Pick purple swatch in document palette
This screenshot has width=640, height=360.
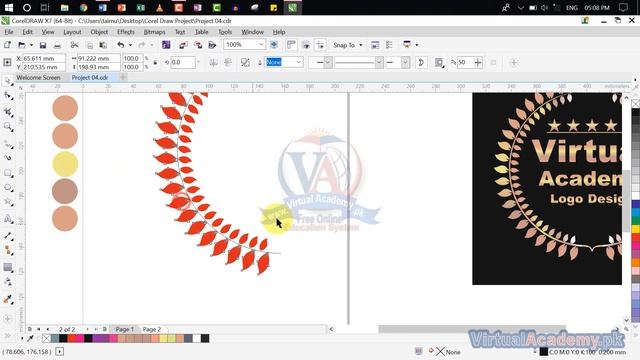pos(96,338)
